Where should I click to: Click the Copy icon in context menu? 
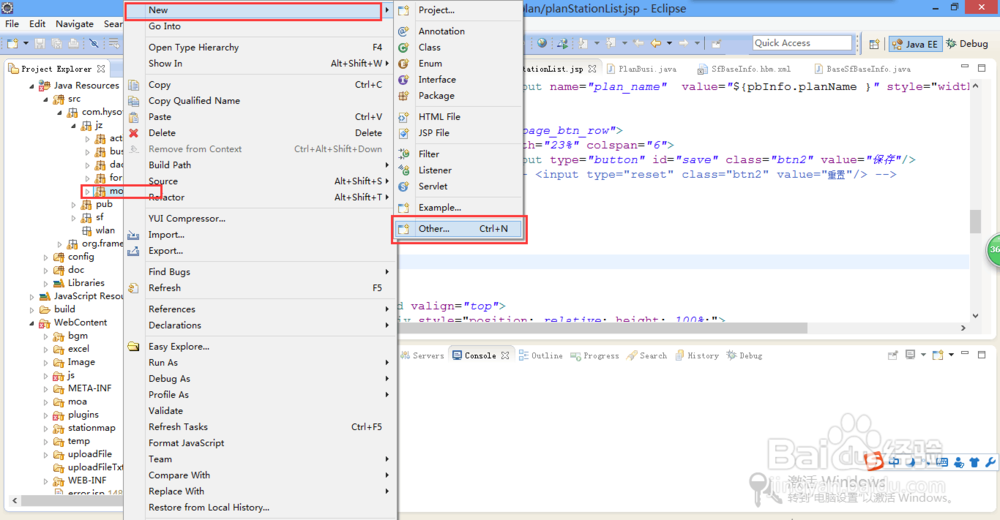click(x=133, y=85)
